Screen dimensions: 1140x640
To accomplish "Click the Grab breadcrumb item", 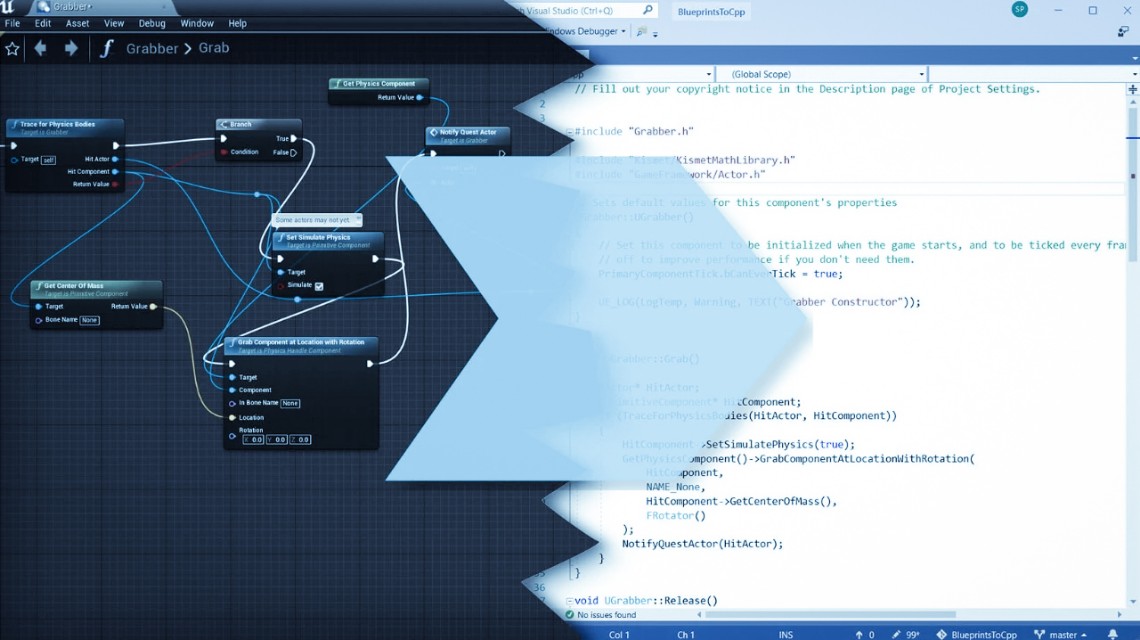I will (214, 48).
